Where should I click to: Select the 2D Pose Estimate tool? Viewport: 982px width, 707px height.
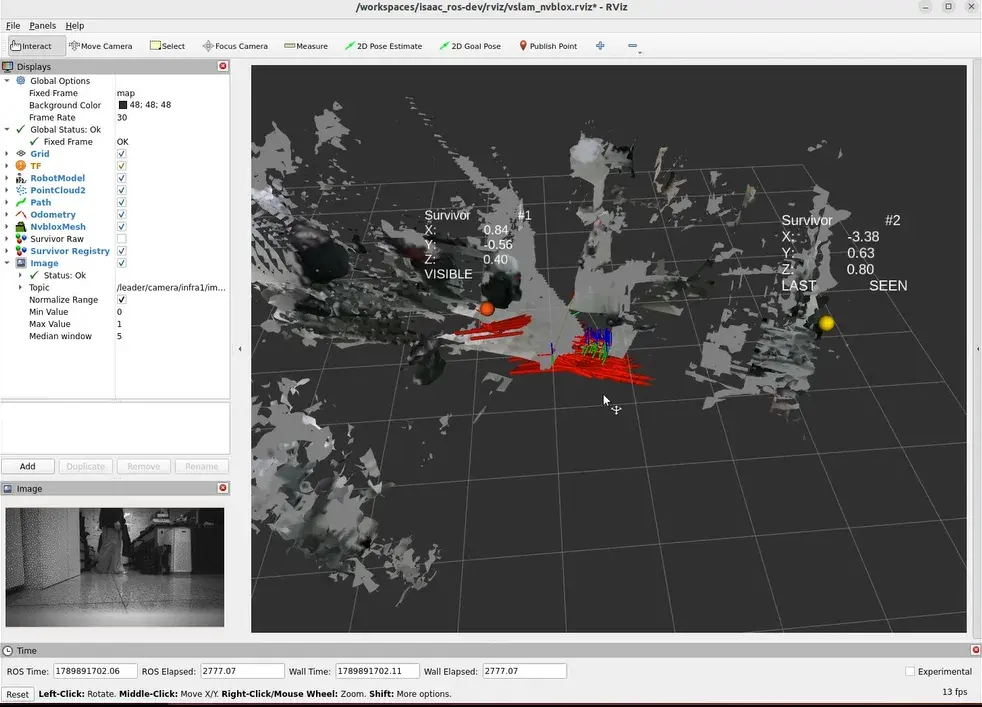pyautogui.click(x=383, y=46)
